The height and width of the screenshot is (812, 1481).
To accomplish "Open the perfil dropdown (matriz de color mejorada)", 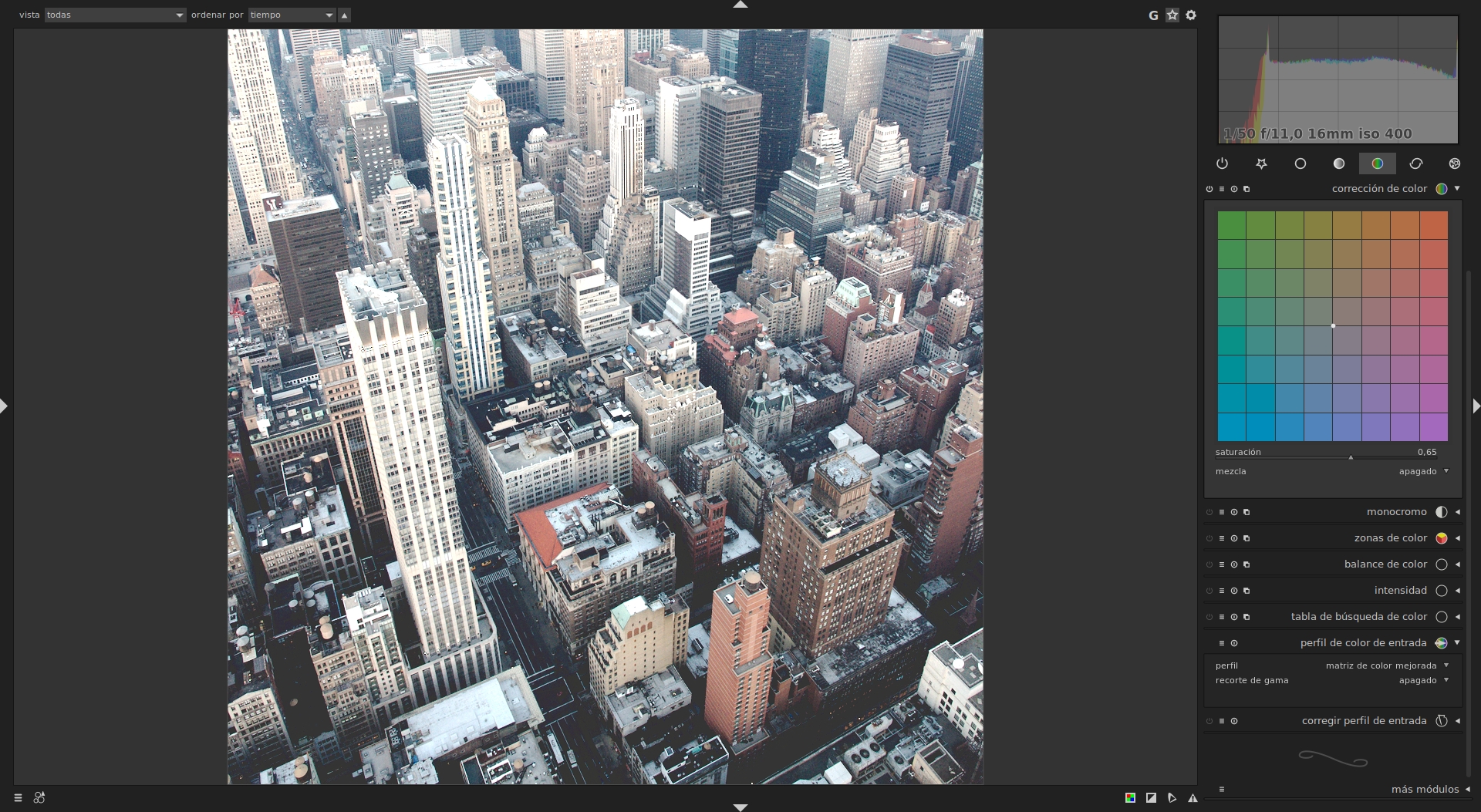I will click(1332, 665).
